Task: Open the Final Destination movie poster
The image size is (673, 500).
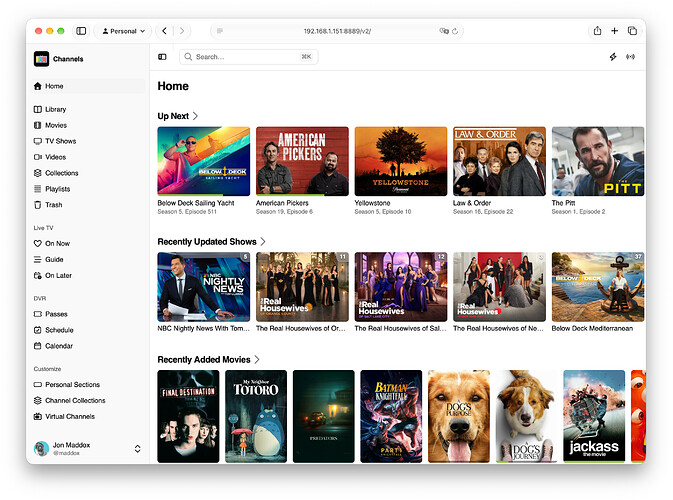Action: pos(188,416)
